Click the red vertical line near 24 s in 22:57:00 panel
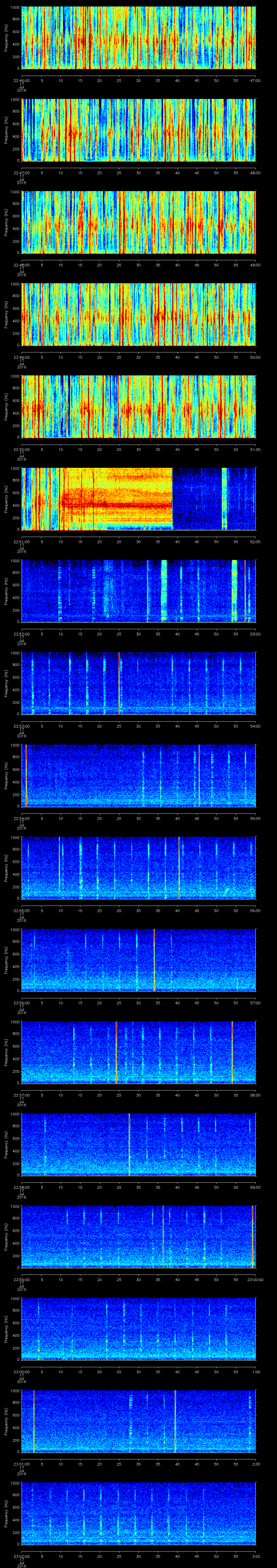 point(116,1052)
